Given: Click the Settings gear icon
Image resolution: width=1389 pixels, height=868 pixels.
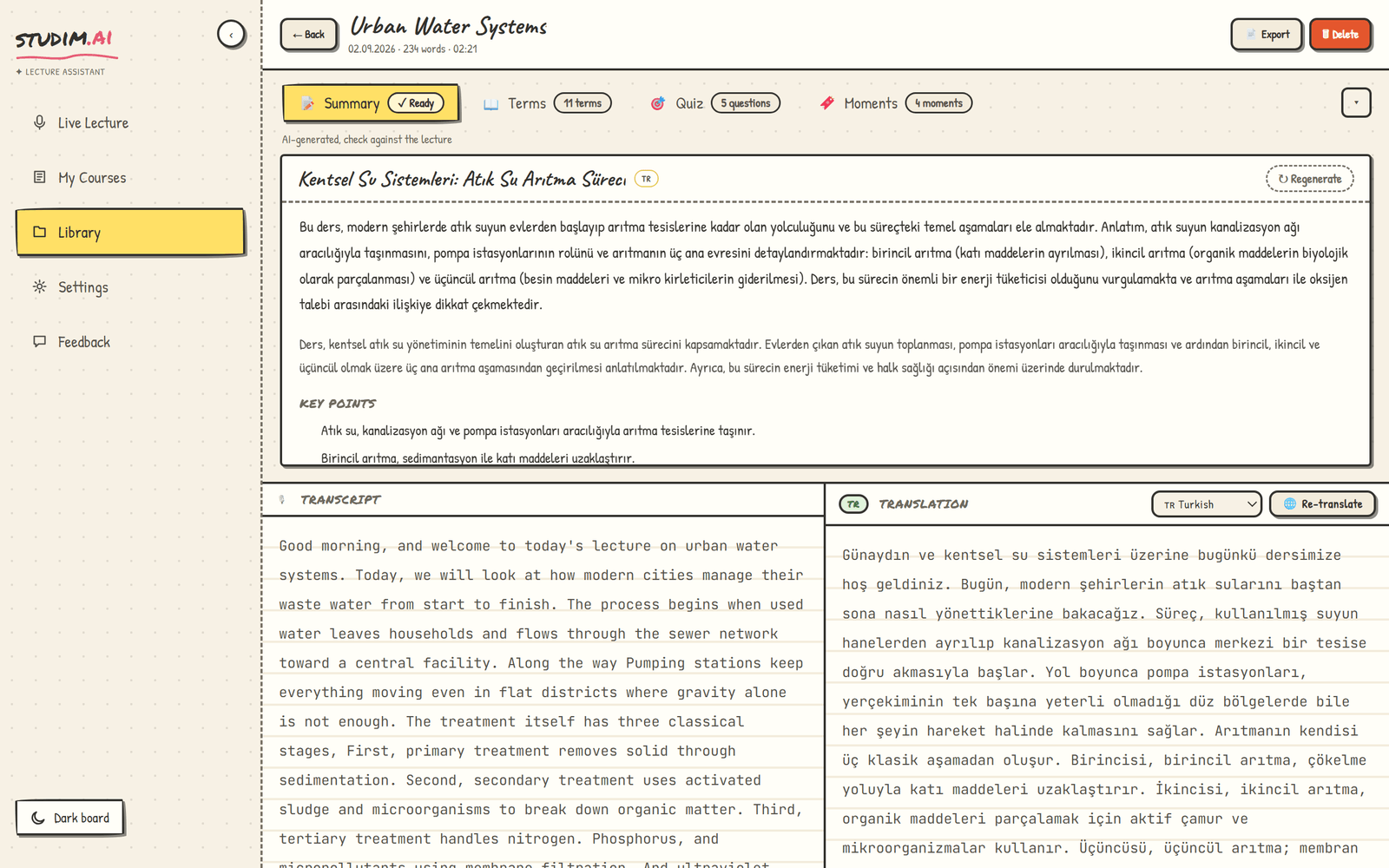Looking at the screenshot, I should coord(39,286).
